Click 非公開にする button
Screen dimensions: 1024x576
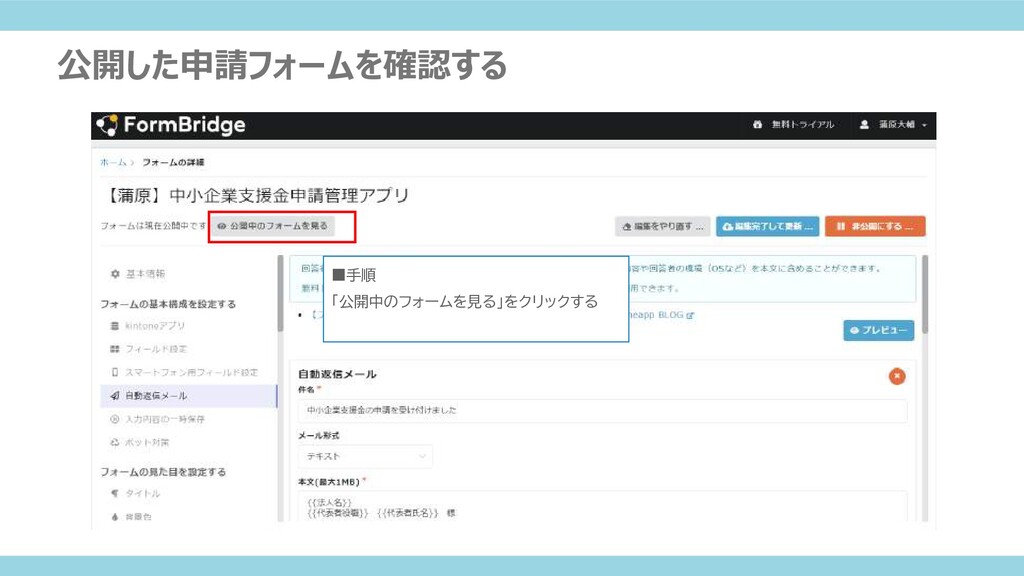pyautogui.click(x=875, y=227)
